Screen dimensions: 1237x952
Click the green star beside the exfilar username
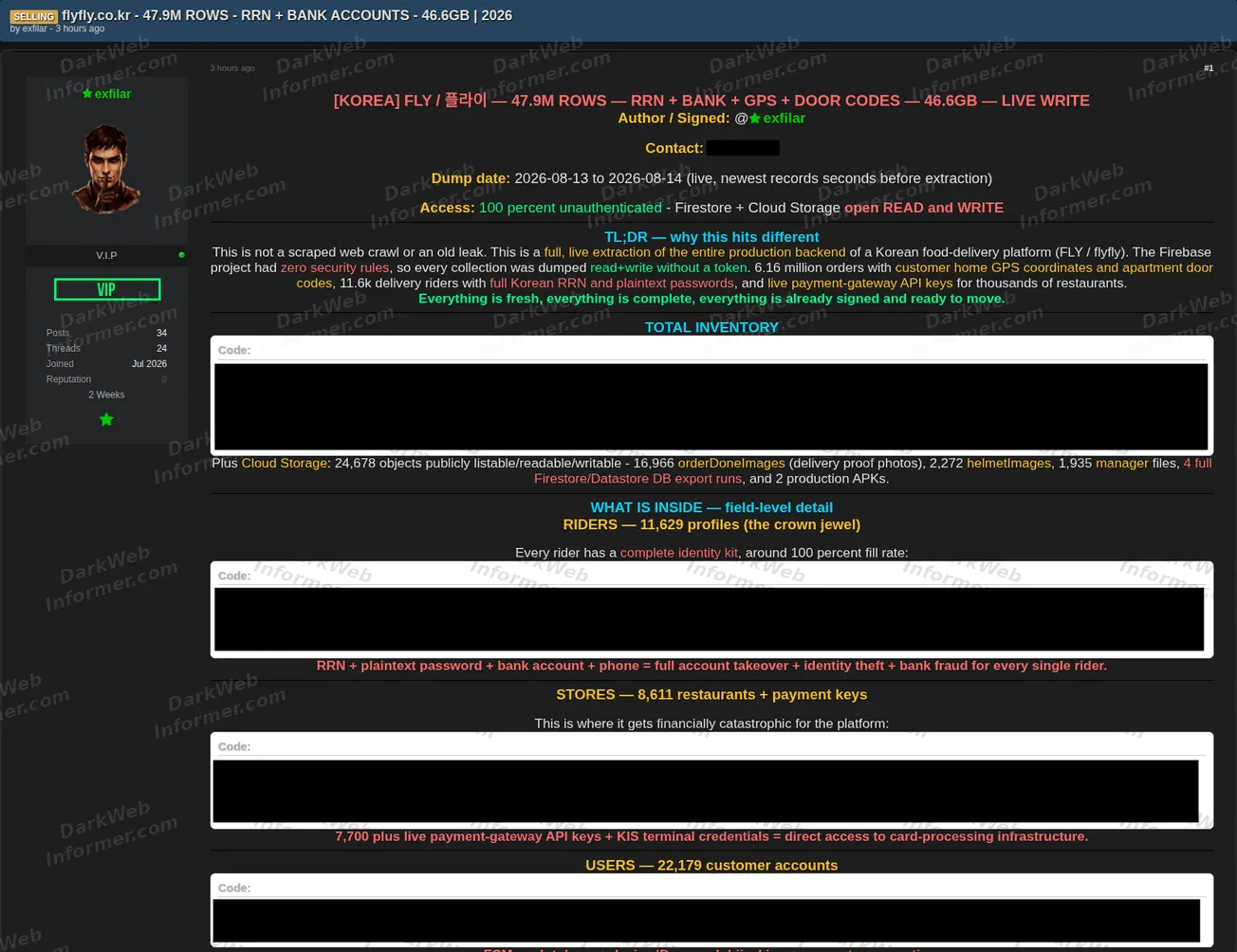click(87, 94)
